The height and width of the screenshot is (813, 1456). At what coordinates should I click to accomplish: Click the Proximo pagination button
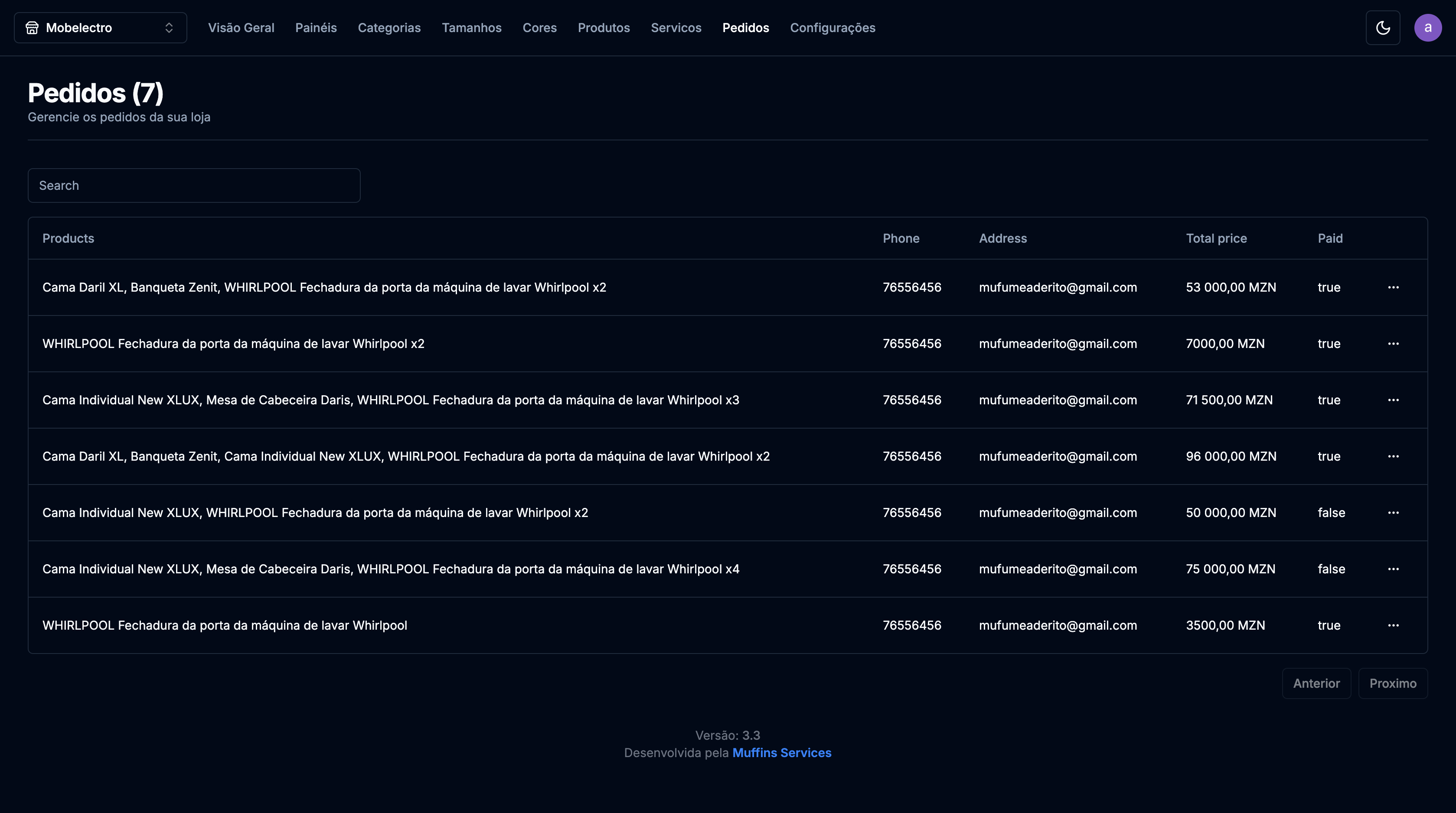(1393, 683)
